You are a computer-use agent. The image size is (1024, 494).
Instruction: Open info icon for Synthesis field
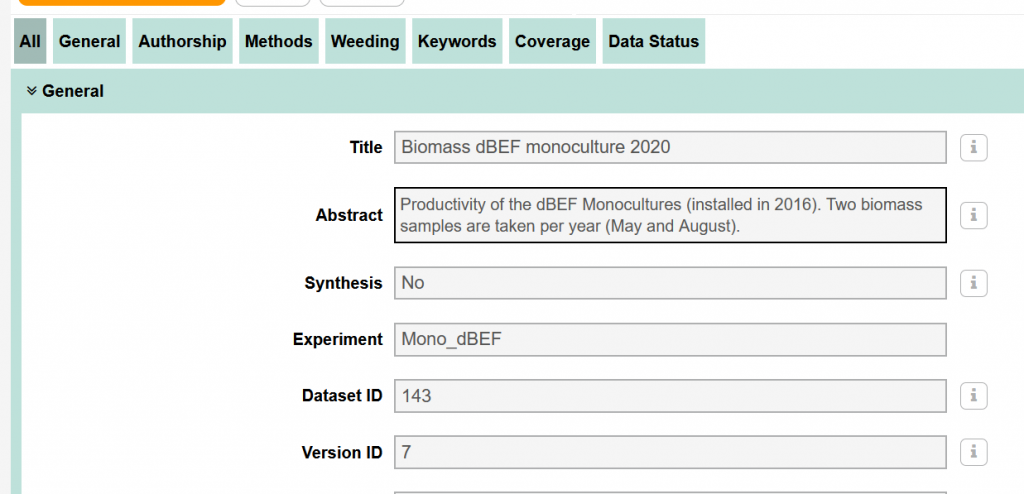point(973,283)
